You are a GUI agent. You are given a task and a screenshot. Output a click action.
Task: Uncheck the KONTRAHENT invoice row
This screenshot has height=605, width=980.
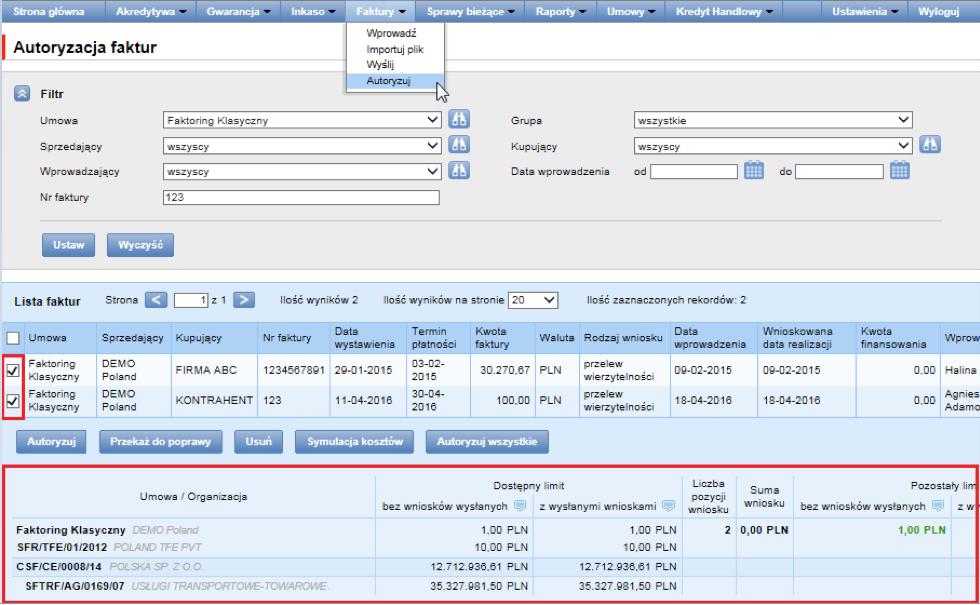tap(12, 401)
